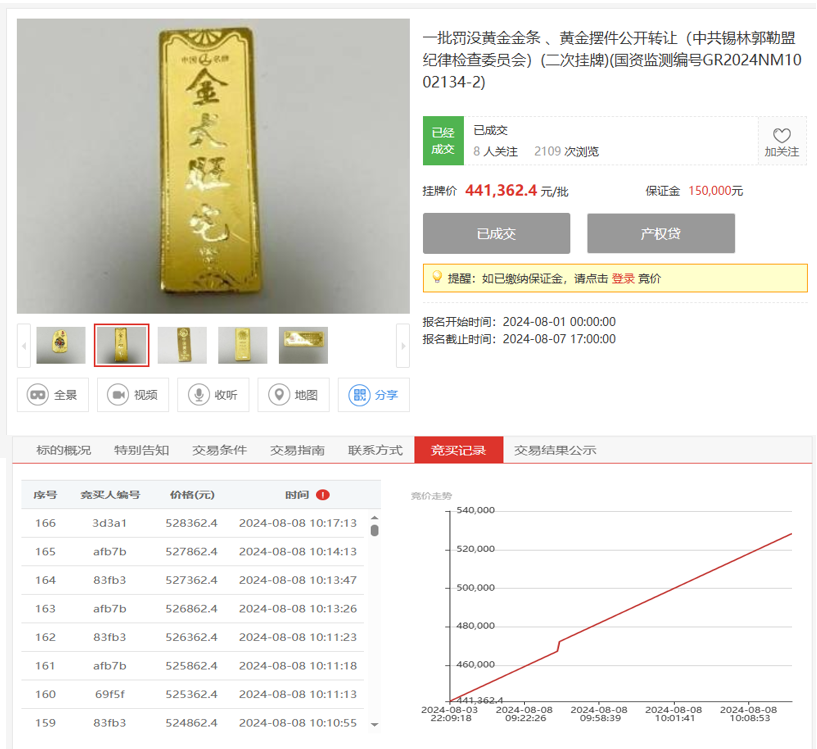Select the 竞买记录 tab
This screenshot has width=817, height=749.
coord(459,450)
